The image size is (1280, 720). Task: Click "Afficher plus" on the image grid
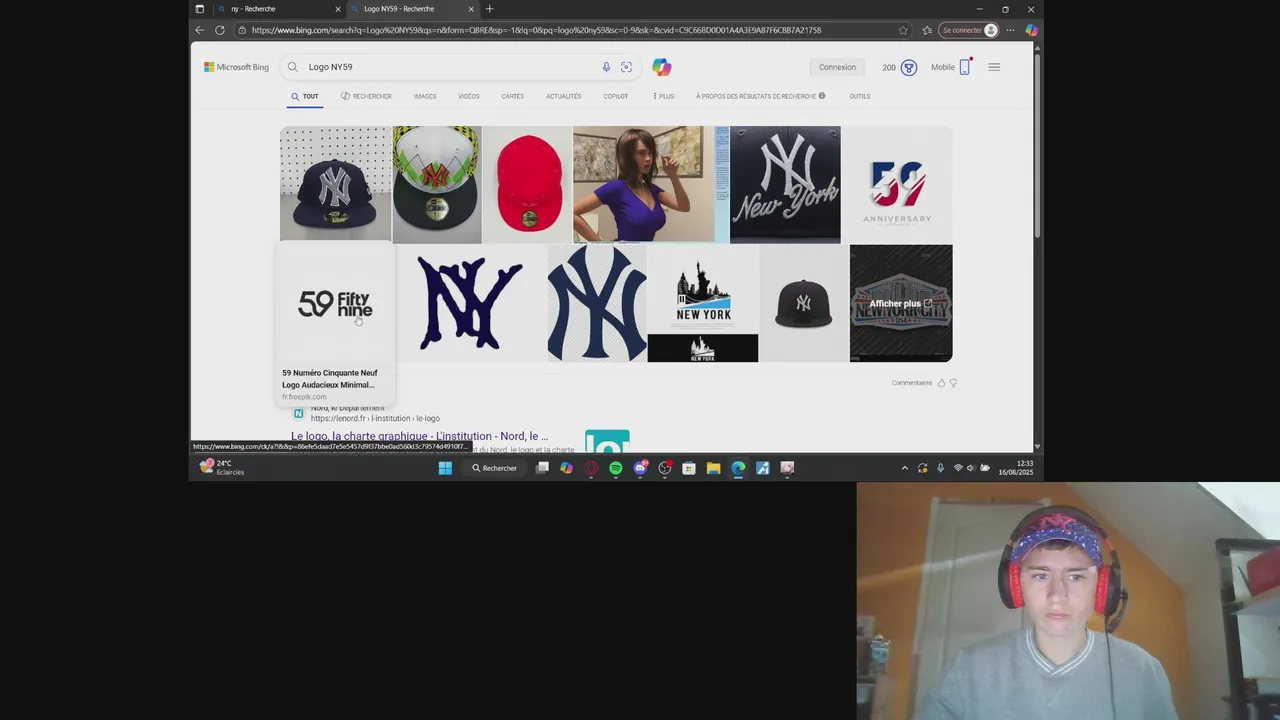[900, 304]
